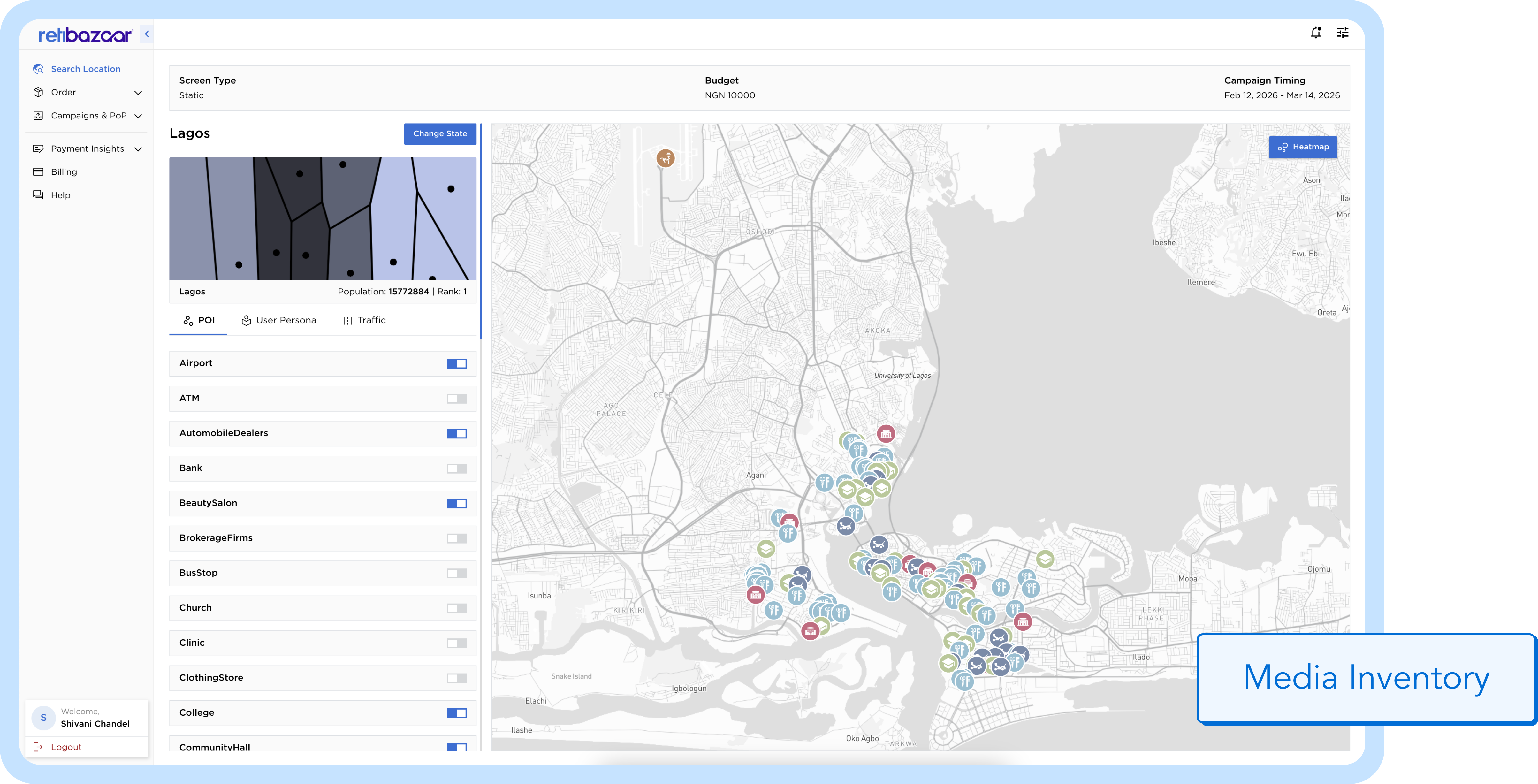Viewport: 1538px width, 784px height.
Task: Switch to the Traffic tab
Action: coord(364,321)
